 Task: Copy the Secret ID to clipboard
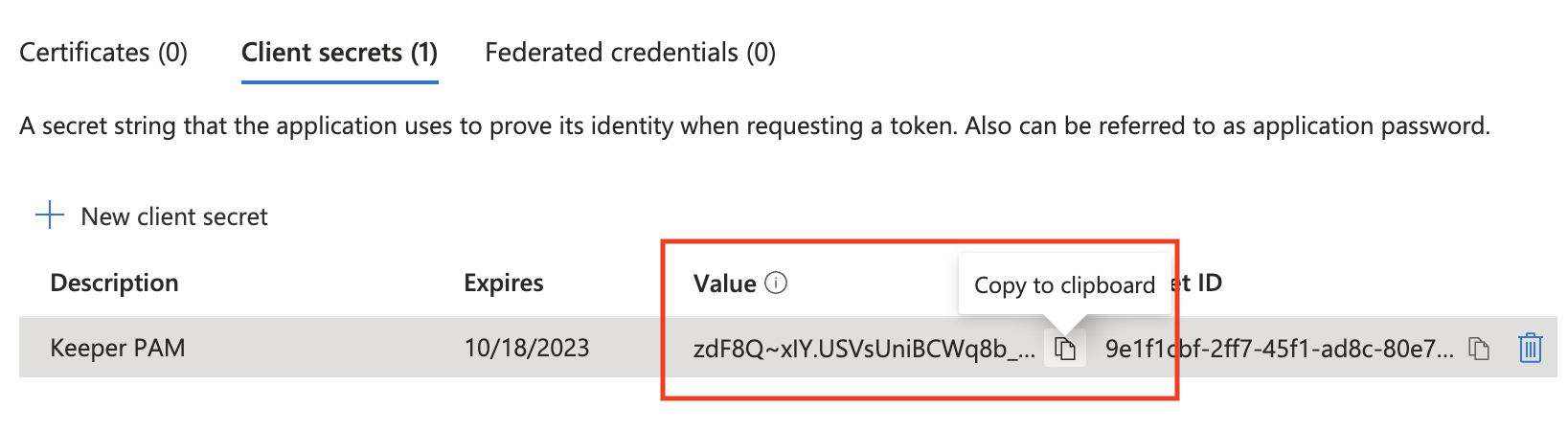coord(1479,349)
